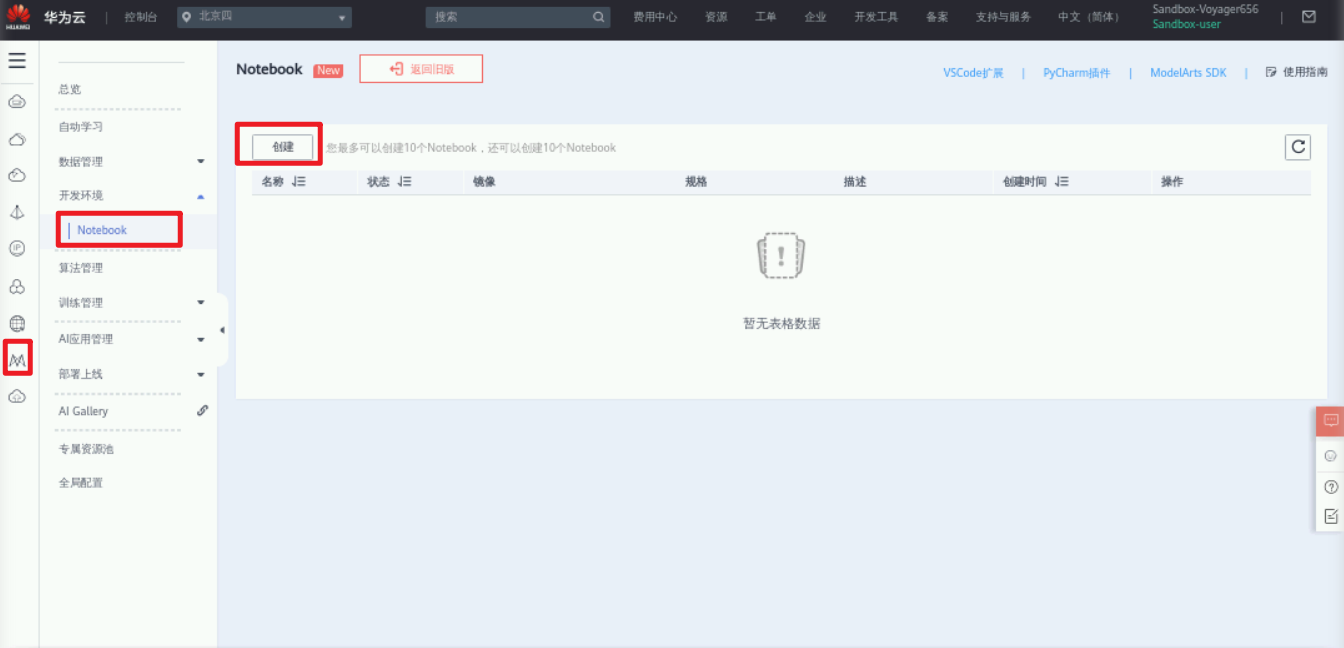Open VSCode扩展 link

pyautogui.click(x=973, y=73)
